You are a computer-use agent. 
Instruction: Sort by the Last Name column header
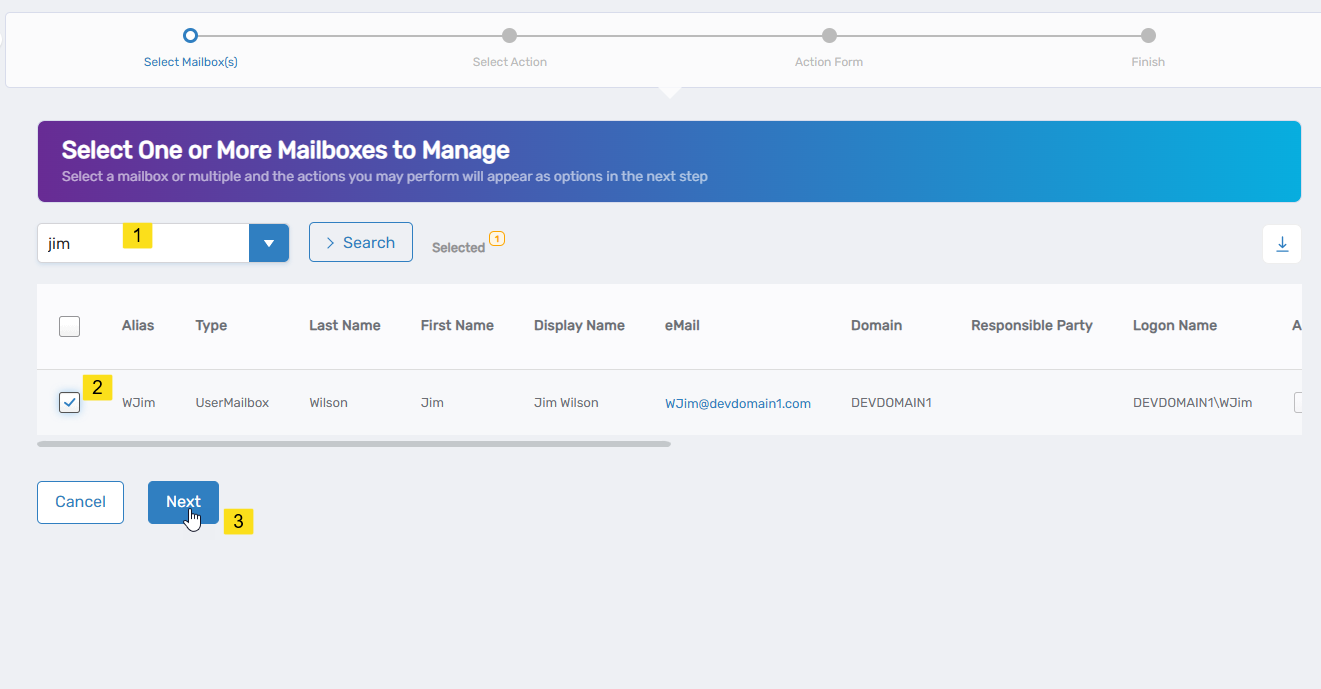tap(344, 325)
